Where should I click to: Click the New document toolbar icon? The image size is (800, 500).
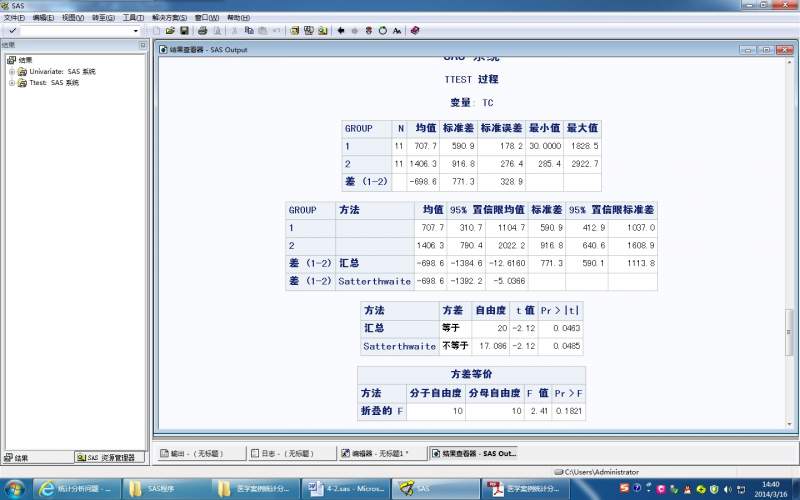[157, 31]
